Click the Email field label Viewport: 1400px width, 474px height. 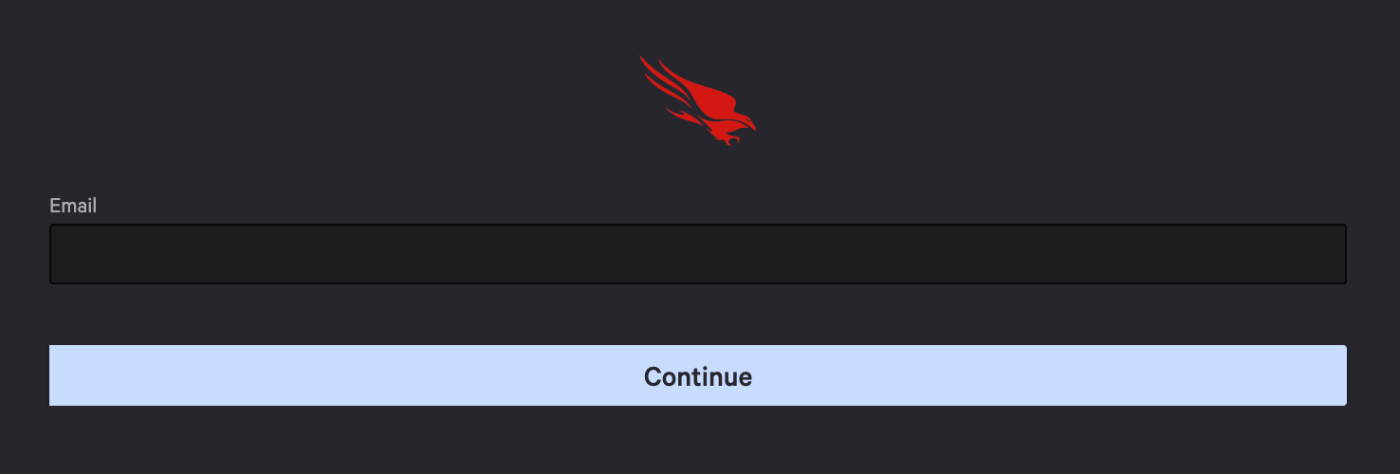[73, 205]
